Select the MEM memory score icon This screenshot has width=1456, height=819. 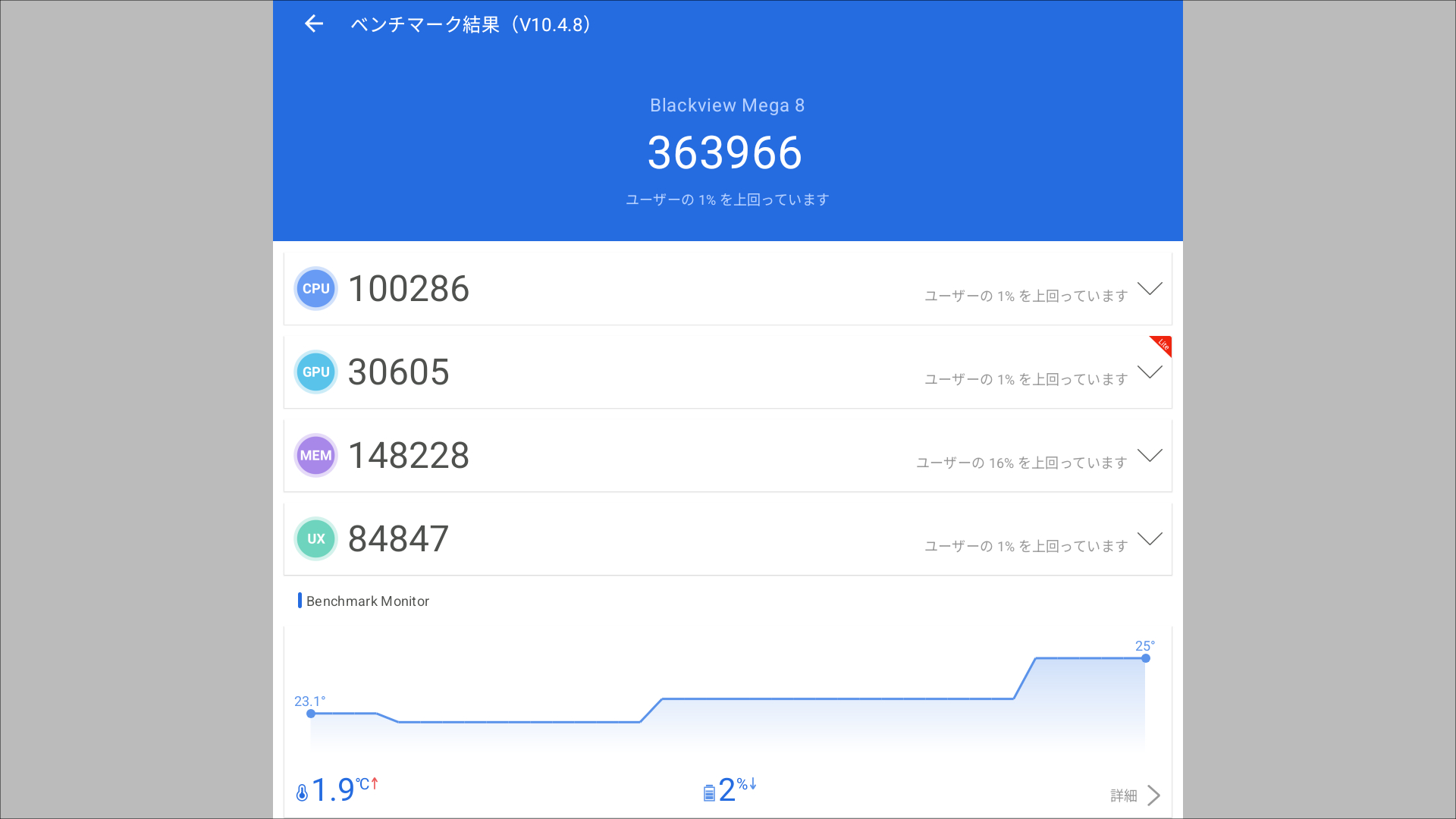[x=315, y=455]
